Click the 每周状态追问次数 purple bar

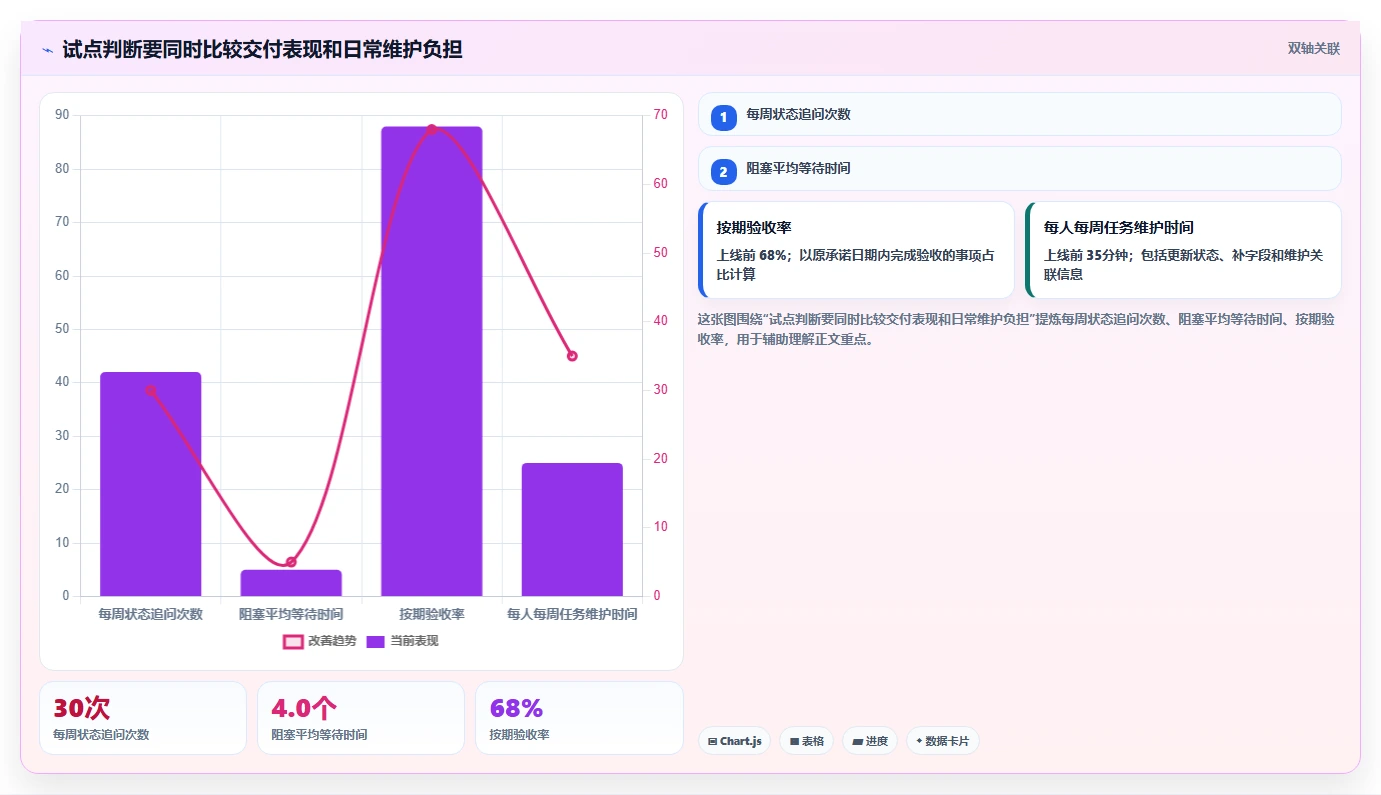pos(151,484)
